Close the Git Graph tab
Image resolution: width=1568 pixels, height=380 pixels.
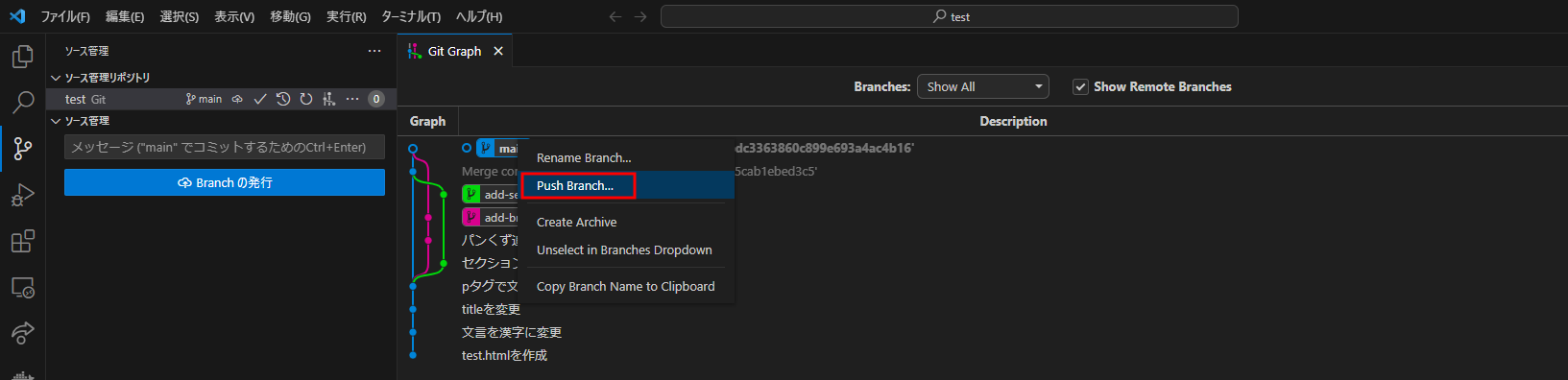498,51
